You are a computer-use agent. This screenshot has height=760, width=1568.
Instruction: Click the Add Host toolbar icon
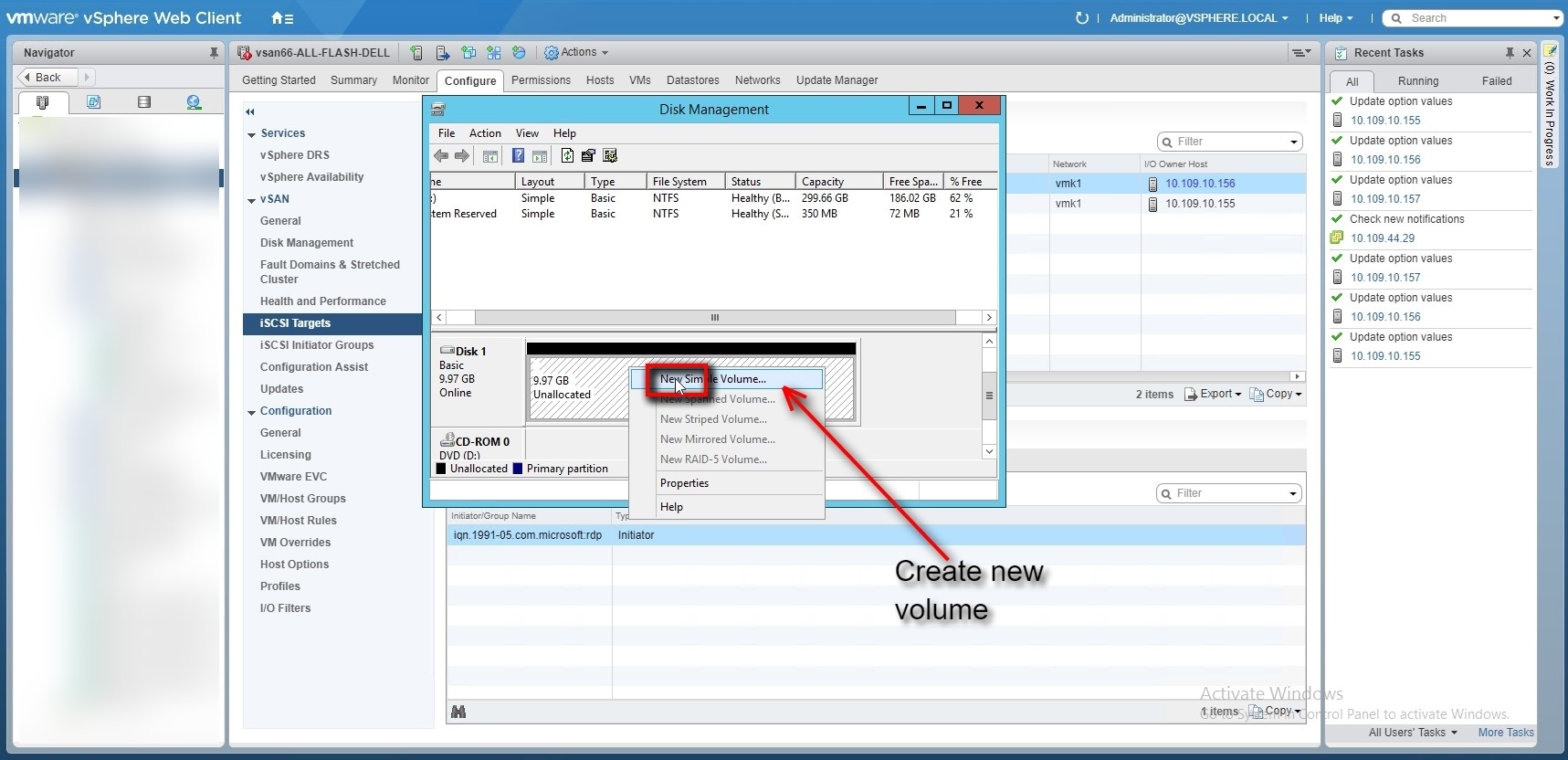416,53
